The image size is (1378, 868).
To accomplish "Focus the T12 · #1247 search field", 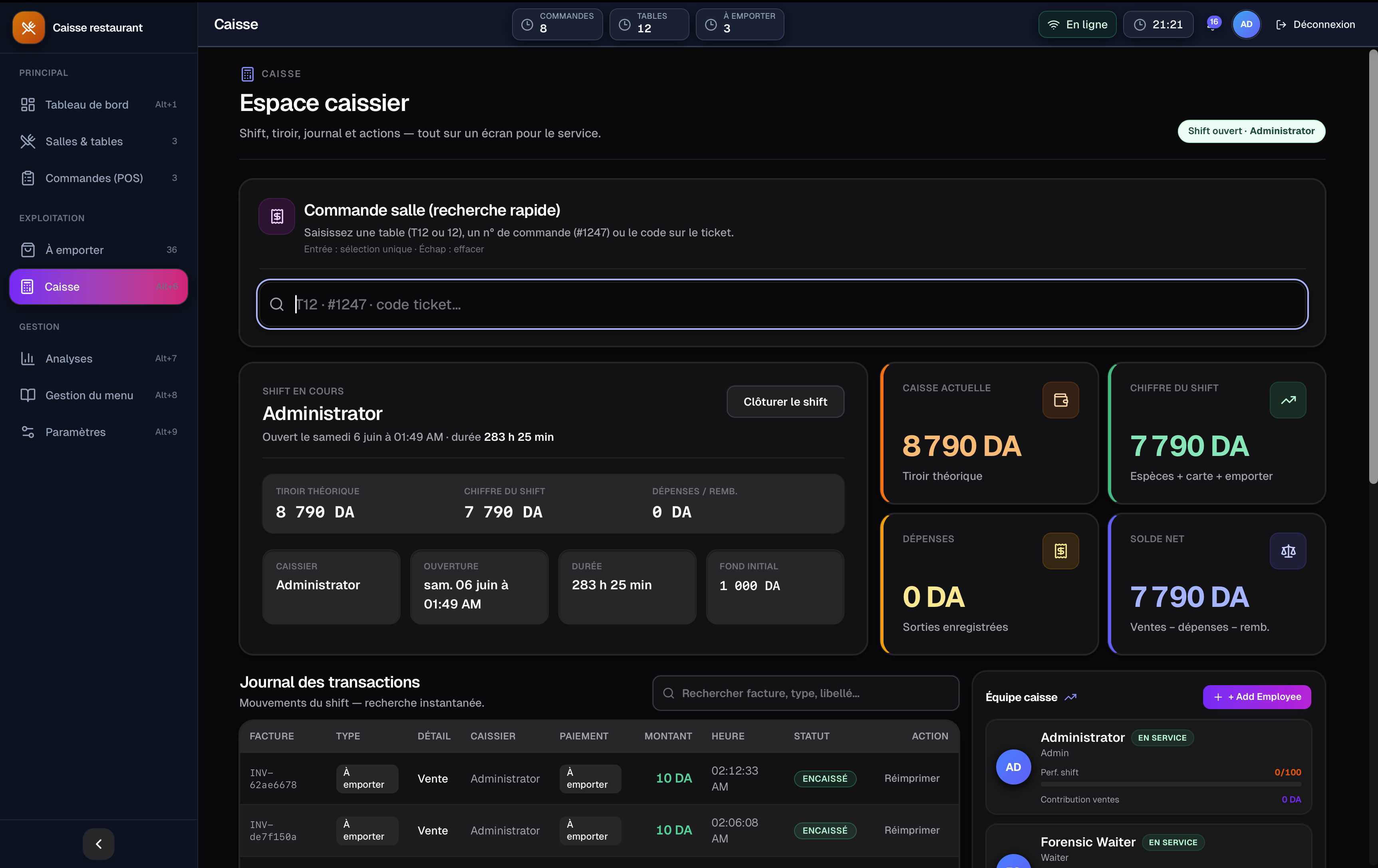I will (782, 304).
